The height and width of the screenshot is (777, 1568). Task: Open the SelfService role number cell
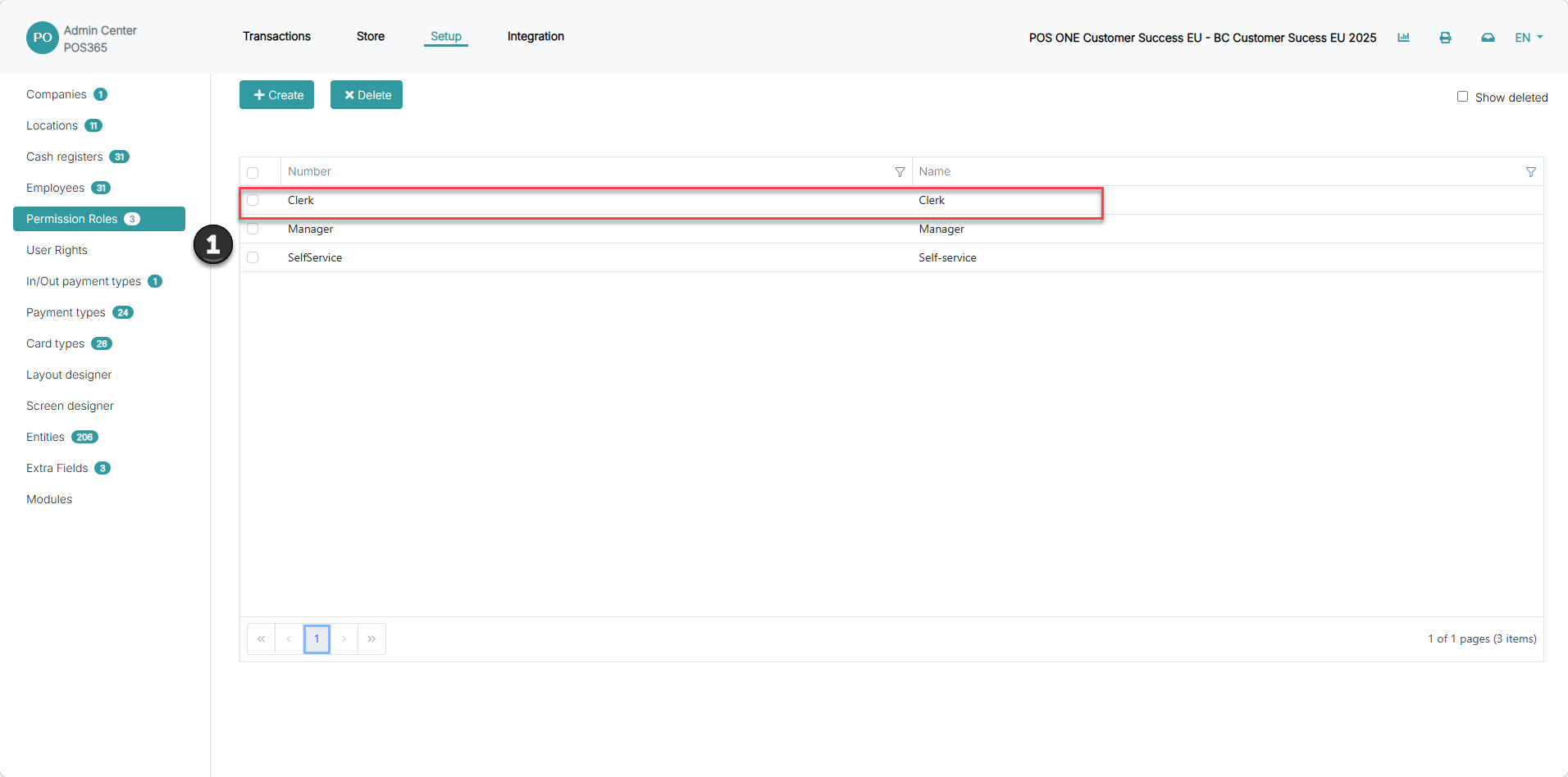coord(314,257)
